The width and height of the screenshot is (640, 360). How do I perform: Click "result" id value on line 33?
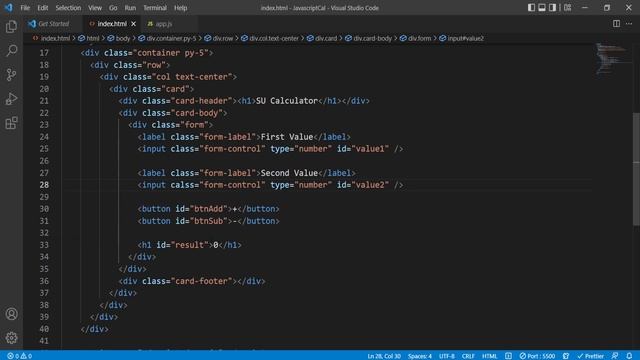pyautogui.click(x=189, y=245)
